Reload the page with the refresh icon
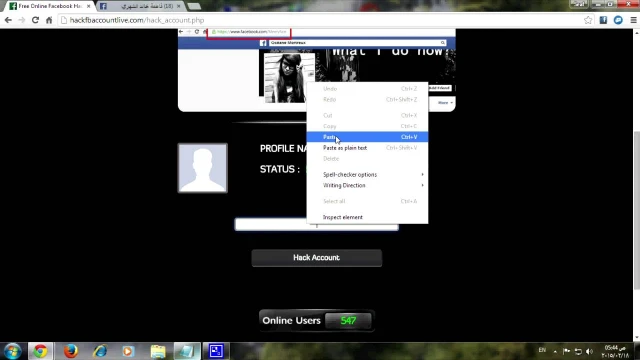 click(36, 20)
